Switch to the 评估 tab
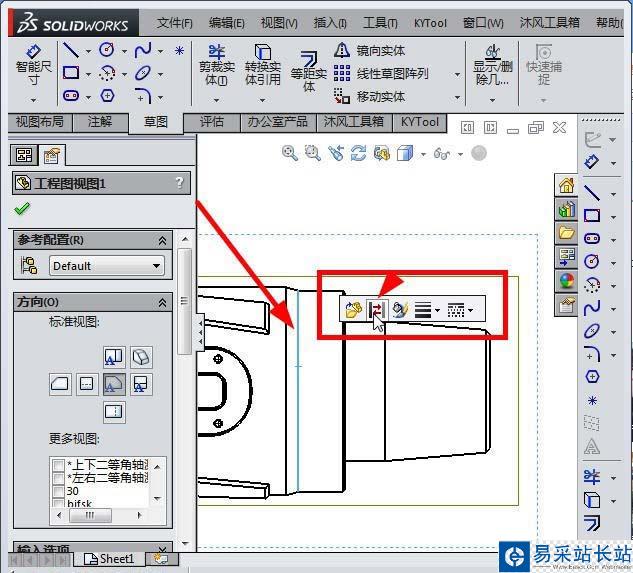 pyautogui.click(x=212, y=122)
